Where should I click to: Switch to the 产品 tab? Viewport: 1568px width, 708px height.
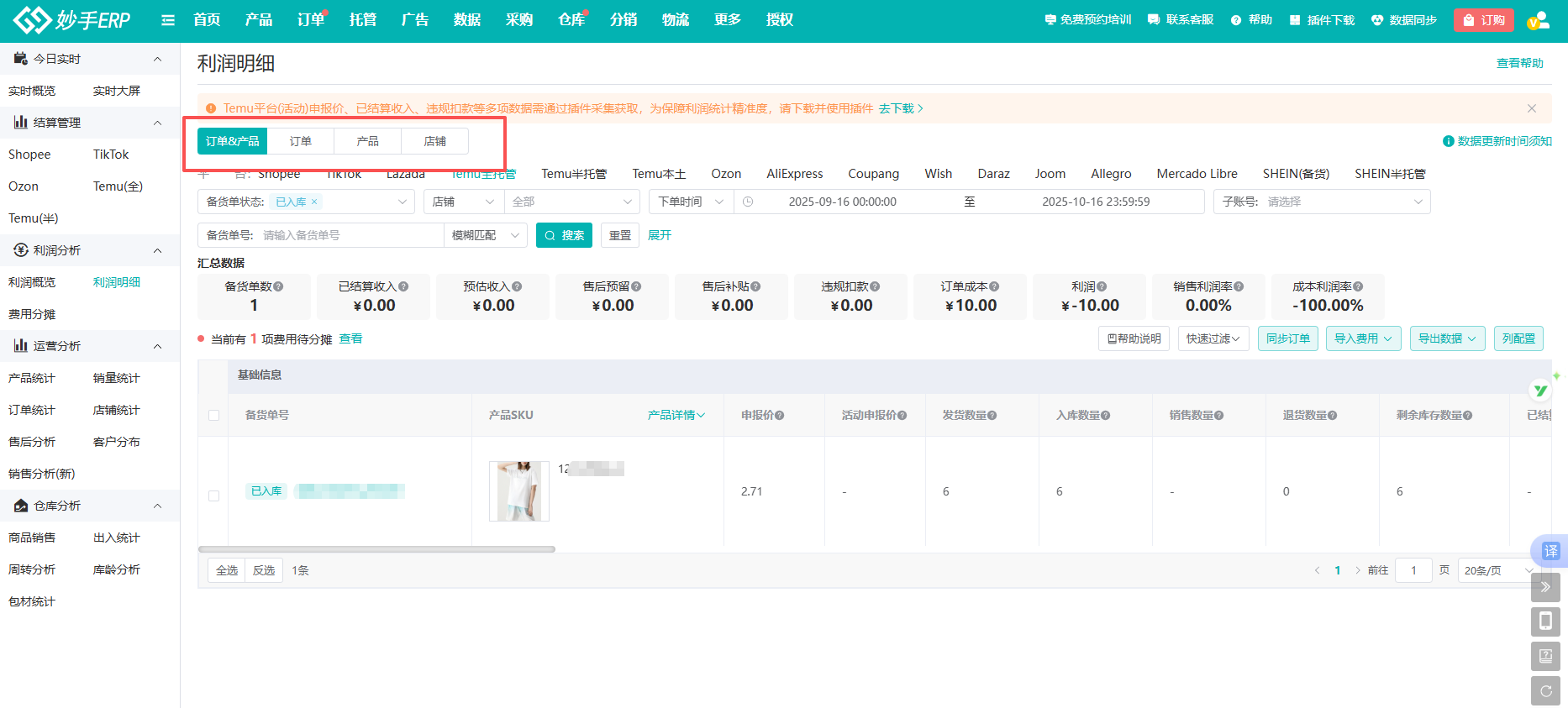click(368, 141)
